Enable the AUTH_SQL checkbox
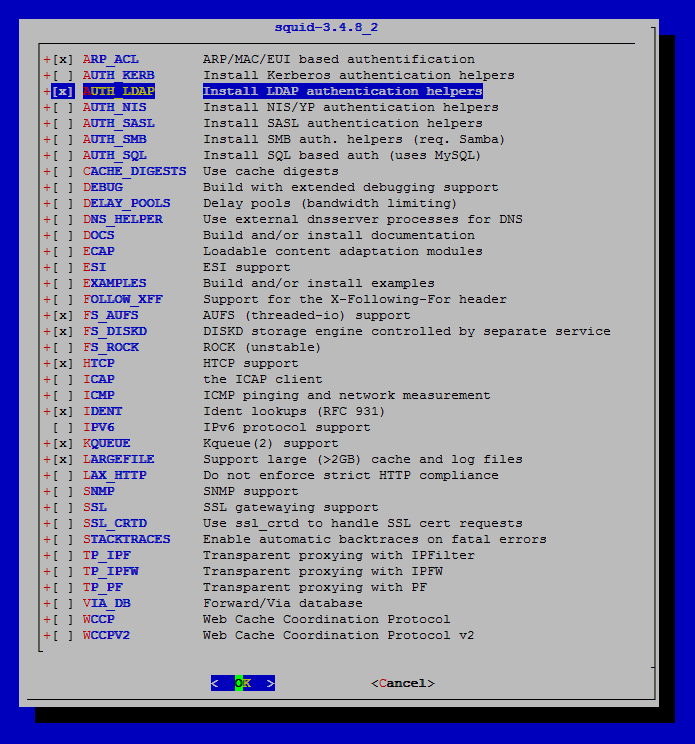This screenshot has width=695, height=744. pos(63,155)
